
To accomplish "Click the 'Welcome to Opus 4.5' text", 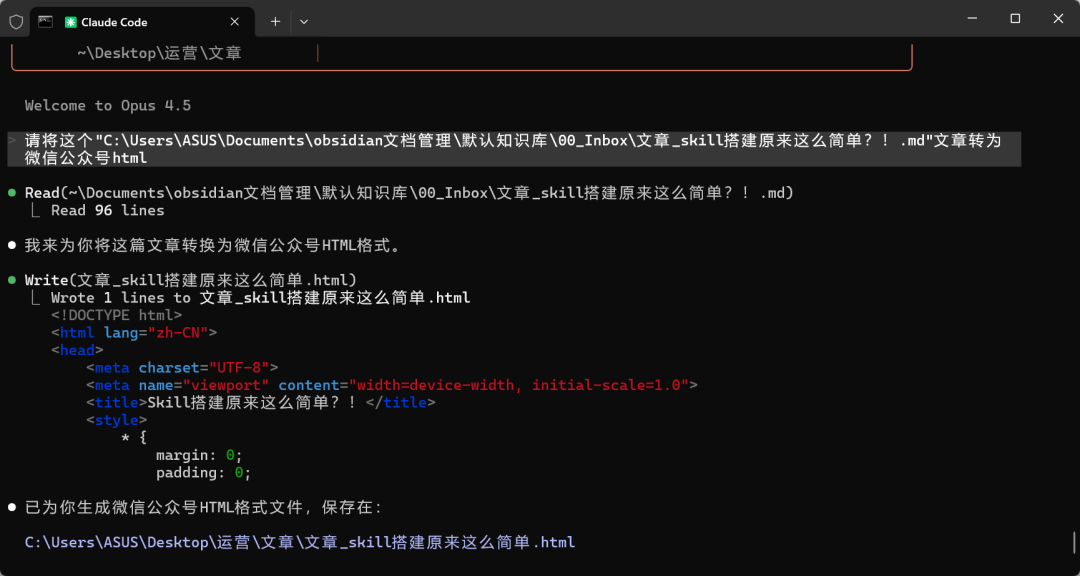I will (108, 105).
